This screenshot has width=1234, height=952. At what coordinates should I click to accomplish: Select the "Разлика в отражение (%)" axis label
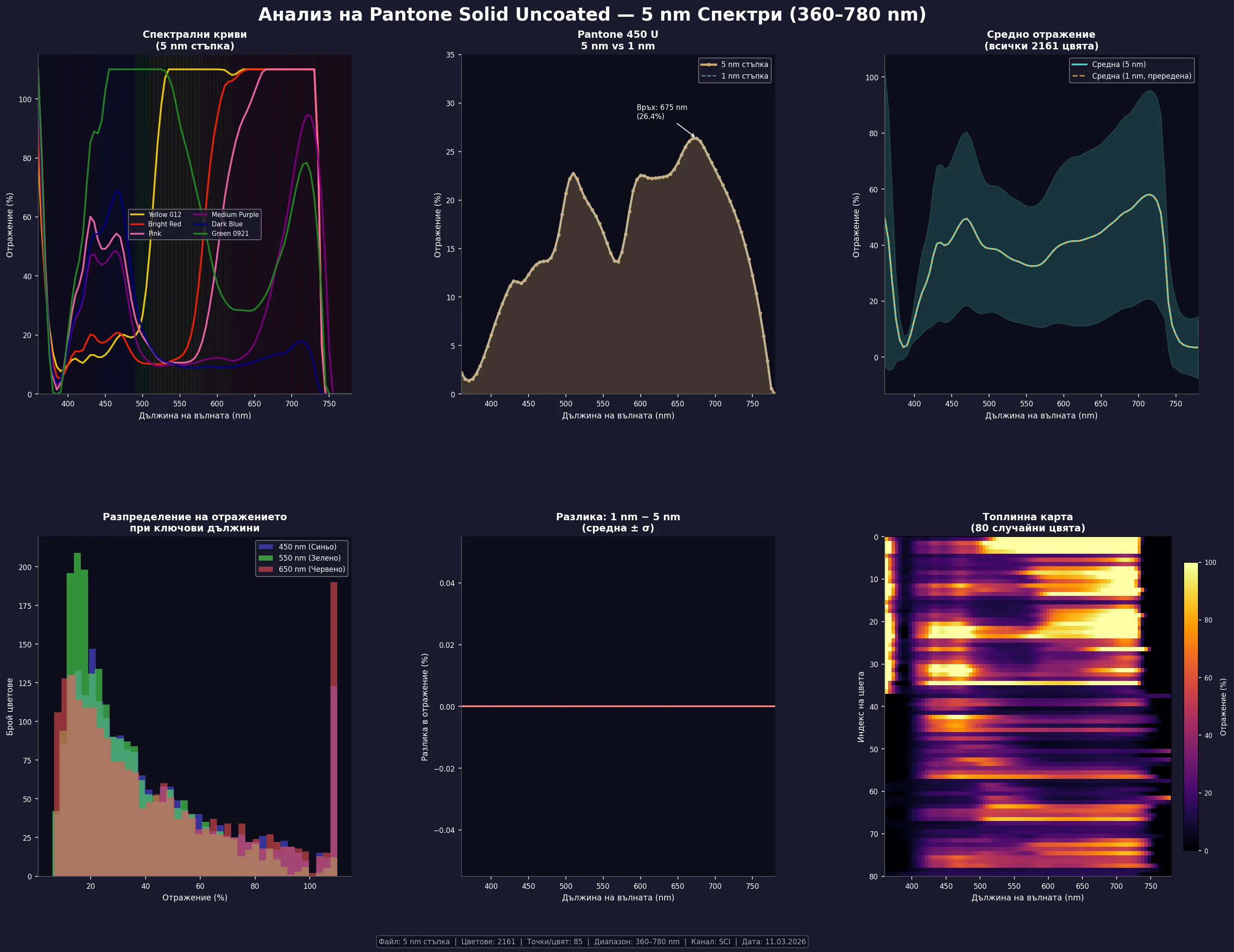pos(425,707)
